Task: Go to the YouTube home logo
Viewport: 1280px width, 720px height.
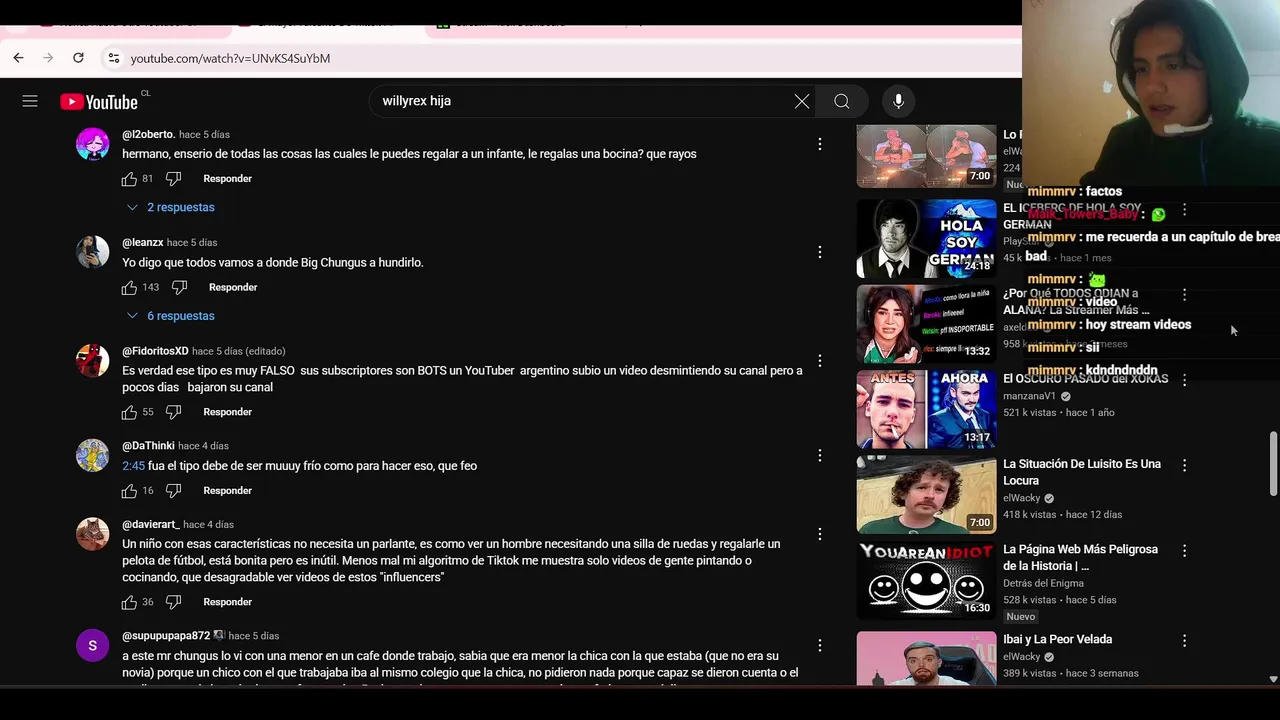Action: point(98,101)
